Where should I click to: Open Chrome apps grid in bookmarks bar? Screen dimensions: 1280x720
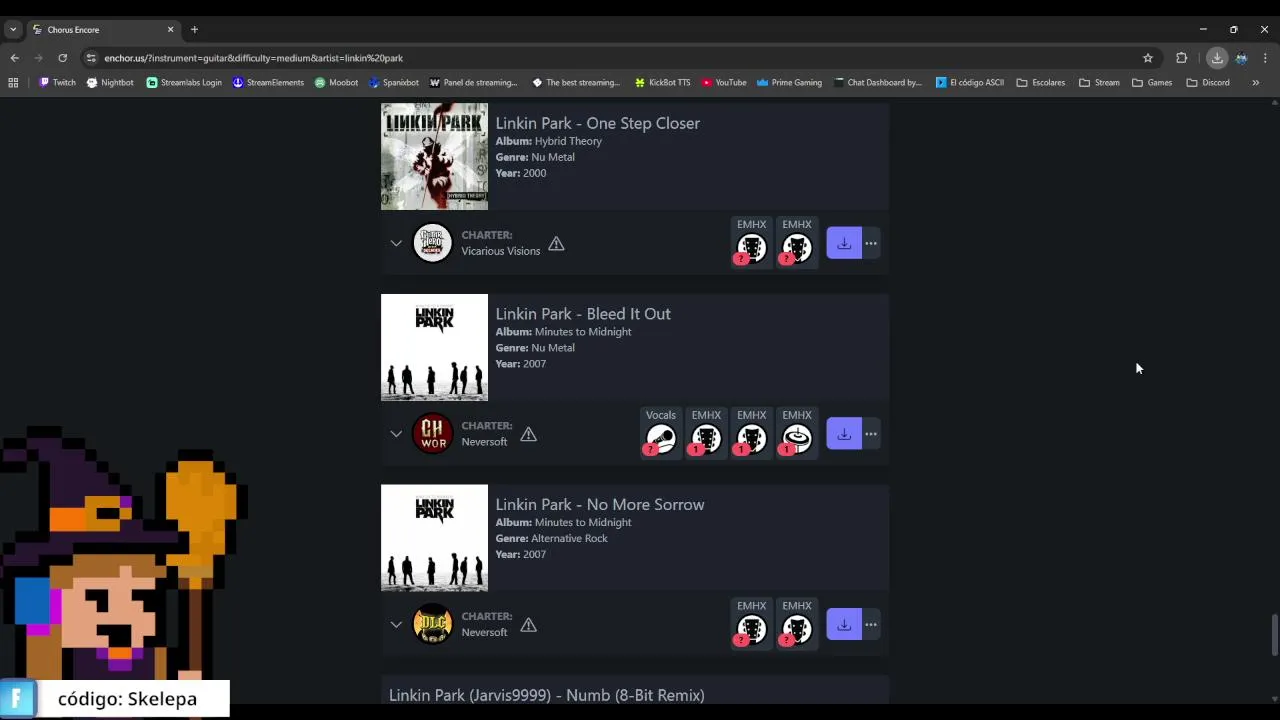[x=13, y=83]
